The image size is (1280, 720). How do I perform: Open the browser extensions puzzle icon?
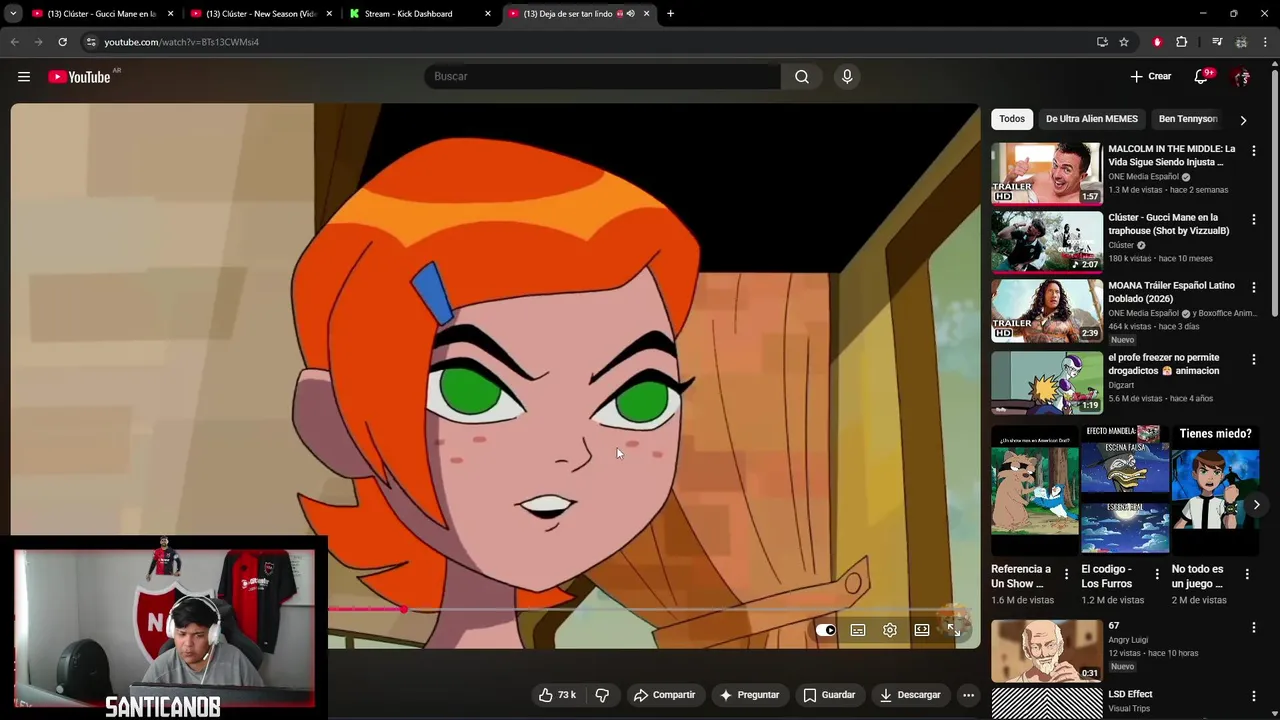(1181, 42)
